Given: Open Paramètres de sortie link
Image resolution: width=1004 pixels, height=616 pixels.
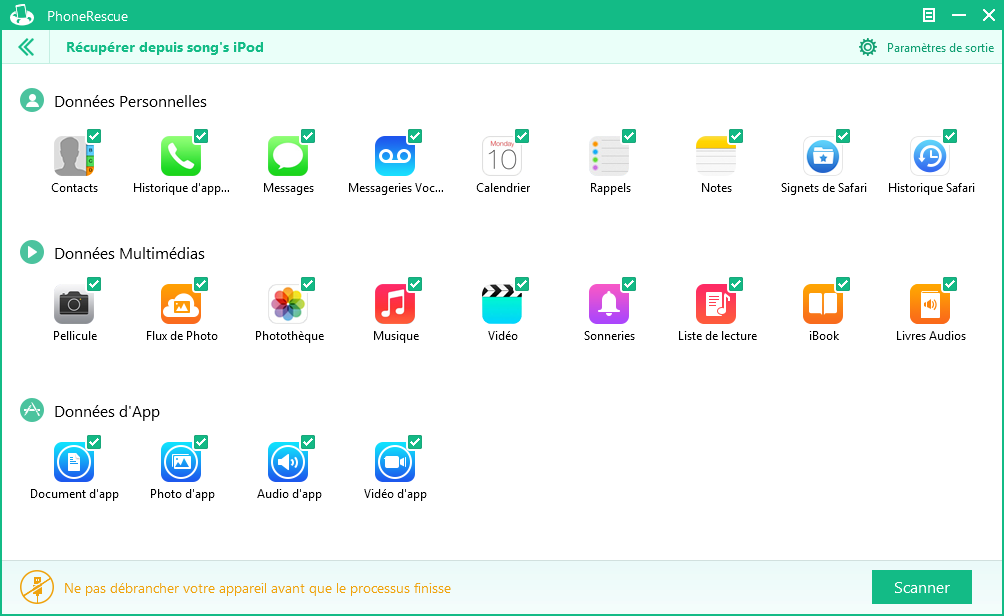Looking at the screenshot, I should [940, 48].
